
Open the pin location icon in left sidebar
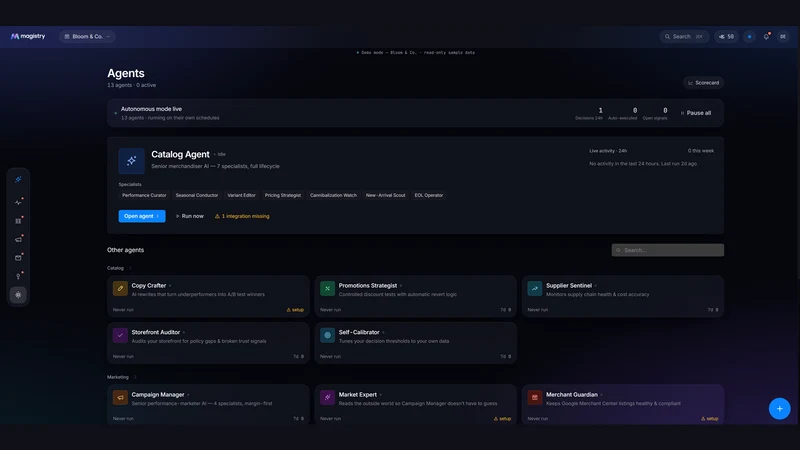(18, 276)
